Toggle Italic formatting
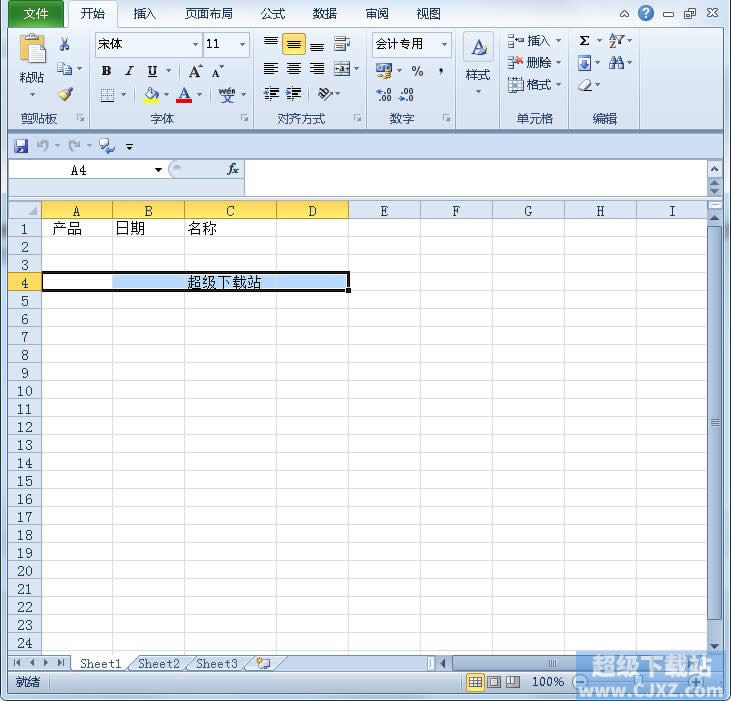 click(x=129, y=71)
